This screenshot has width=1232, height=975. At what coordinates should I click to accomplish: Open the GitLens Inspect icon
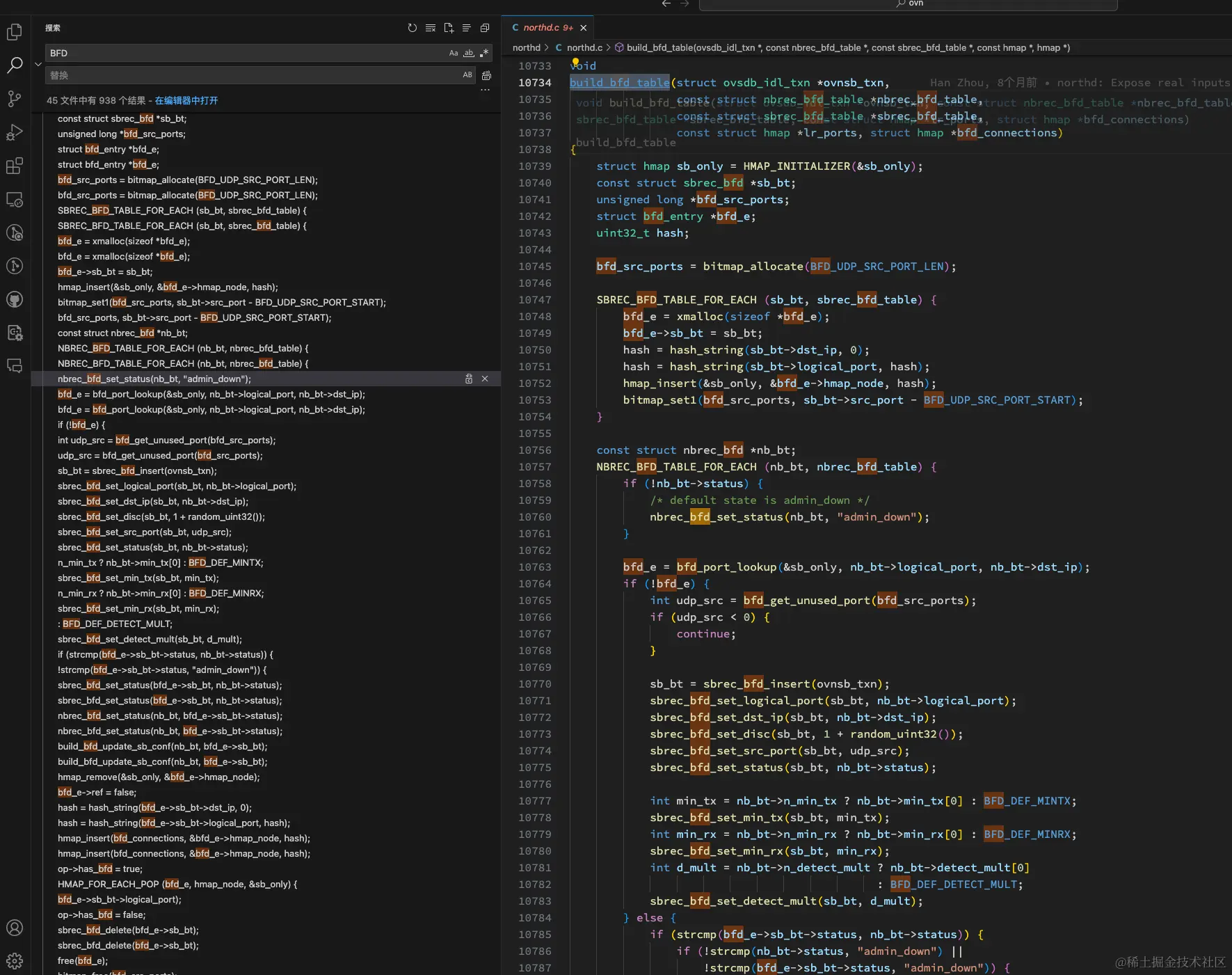15,232
